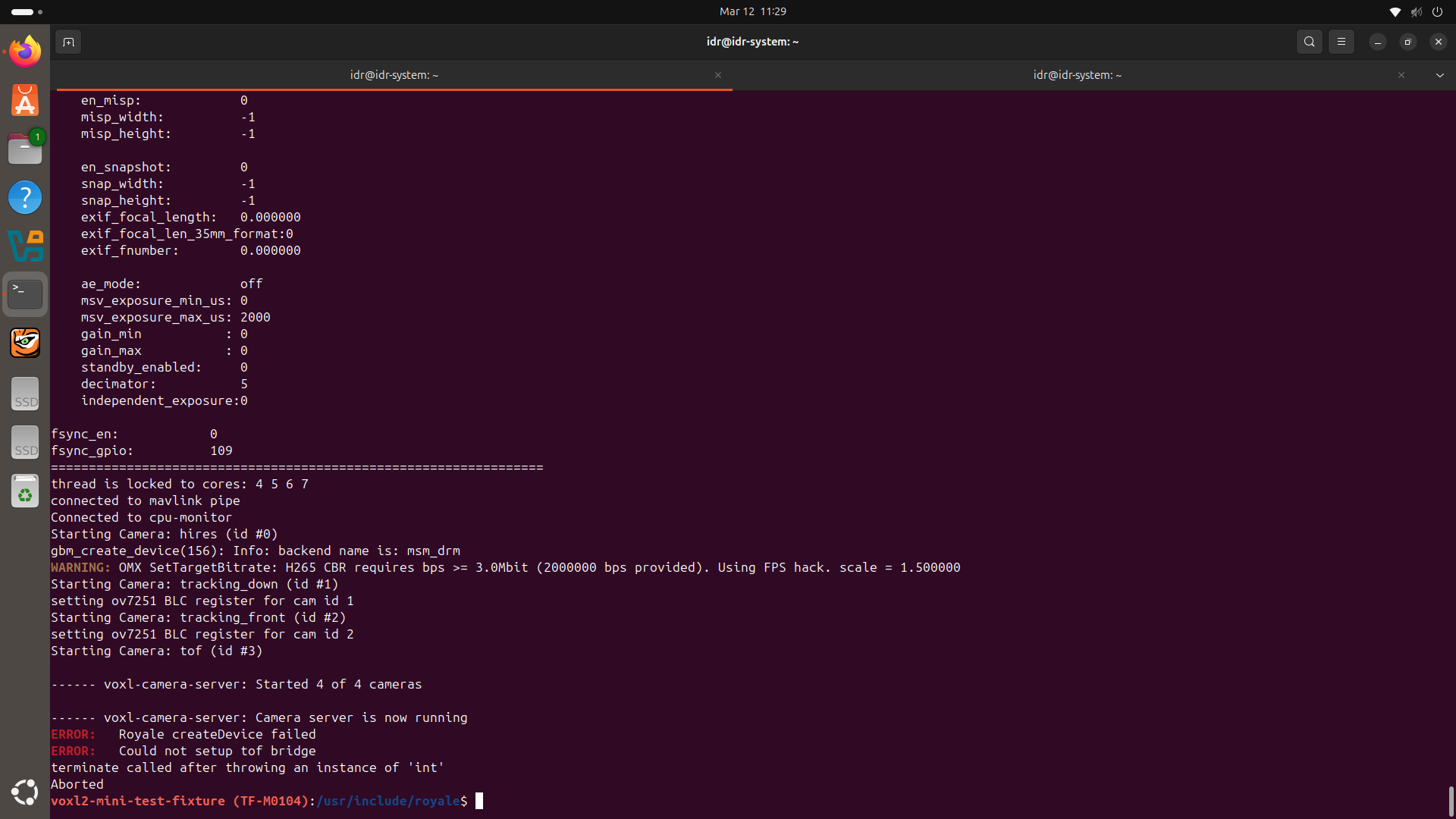Click the network status icon in top bar
The height and width of the screenshot is (819, 1456).
(x=1395, y=11)
